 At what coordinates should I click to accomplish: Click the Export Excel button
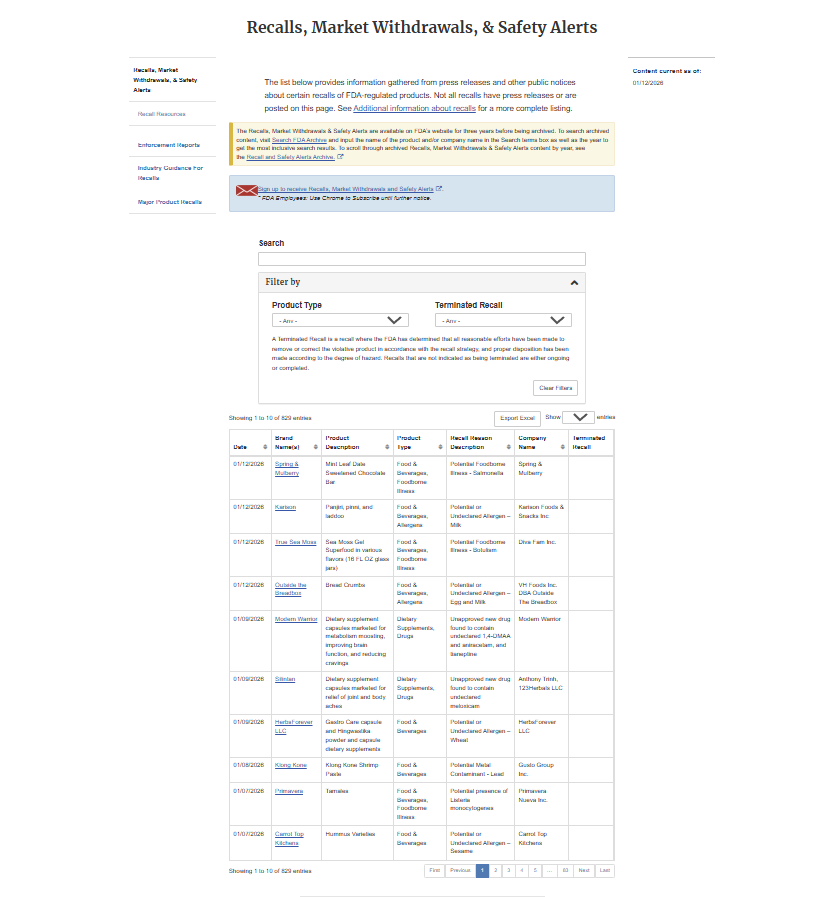pyautogui.click(x=517, y=418)
